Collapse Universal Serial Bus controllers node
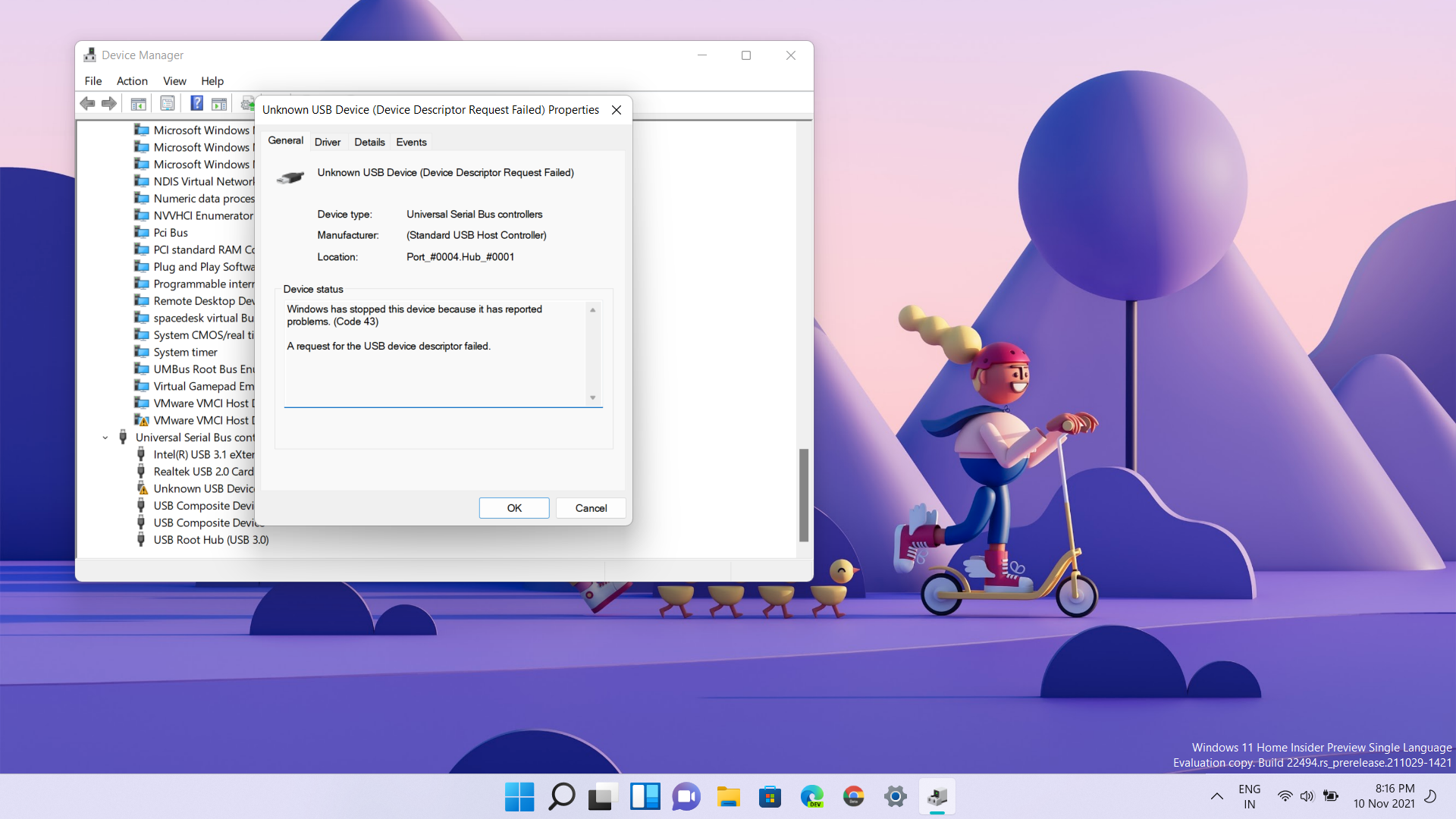 click(105, 438)
